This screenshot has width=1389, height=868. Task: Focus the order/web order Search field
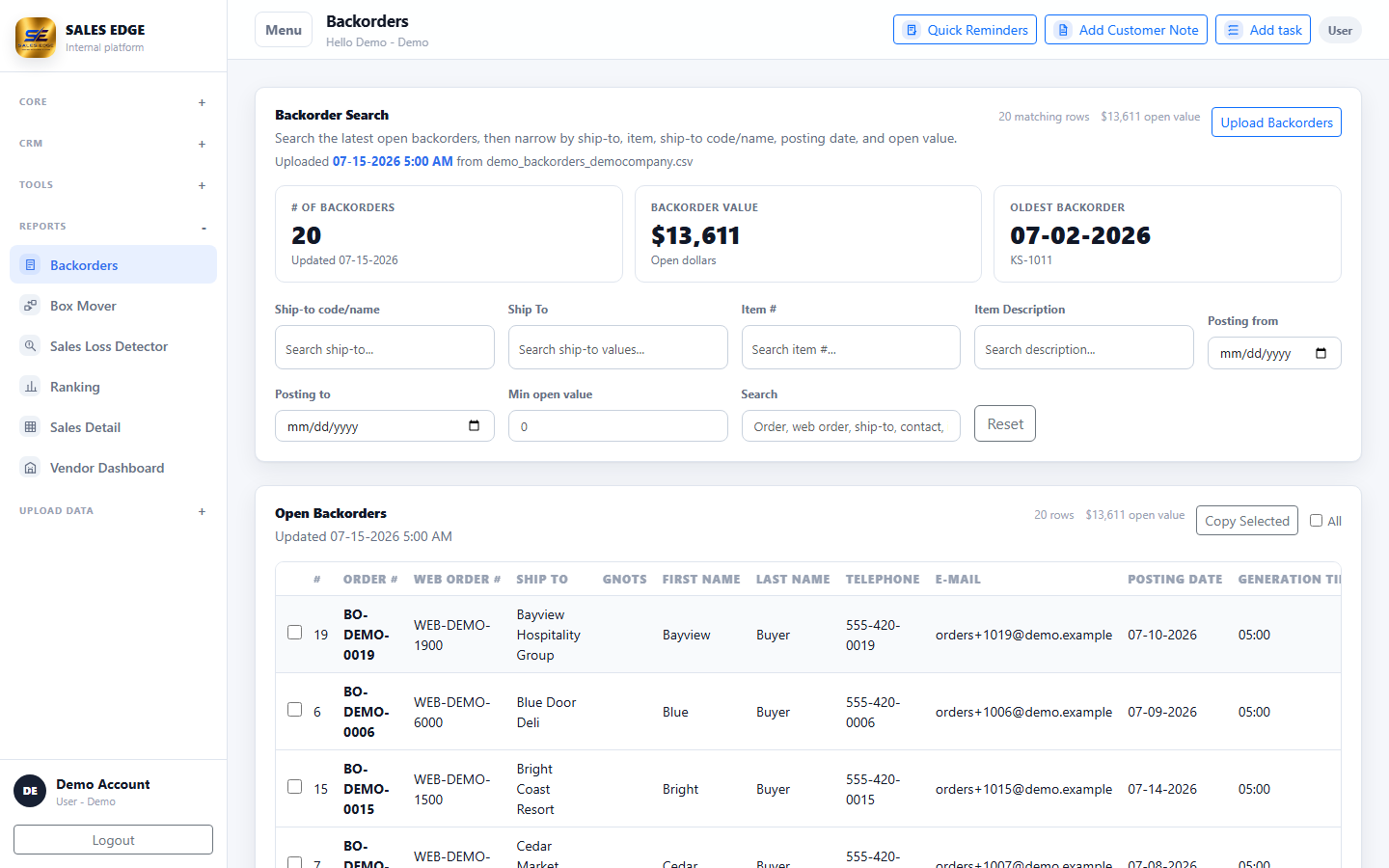(x=851, y=425)
